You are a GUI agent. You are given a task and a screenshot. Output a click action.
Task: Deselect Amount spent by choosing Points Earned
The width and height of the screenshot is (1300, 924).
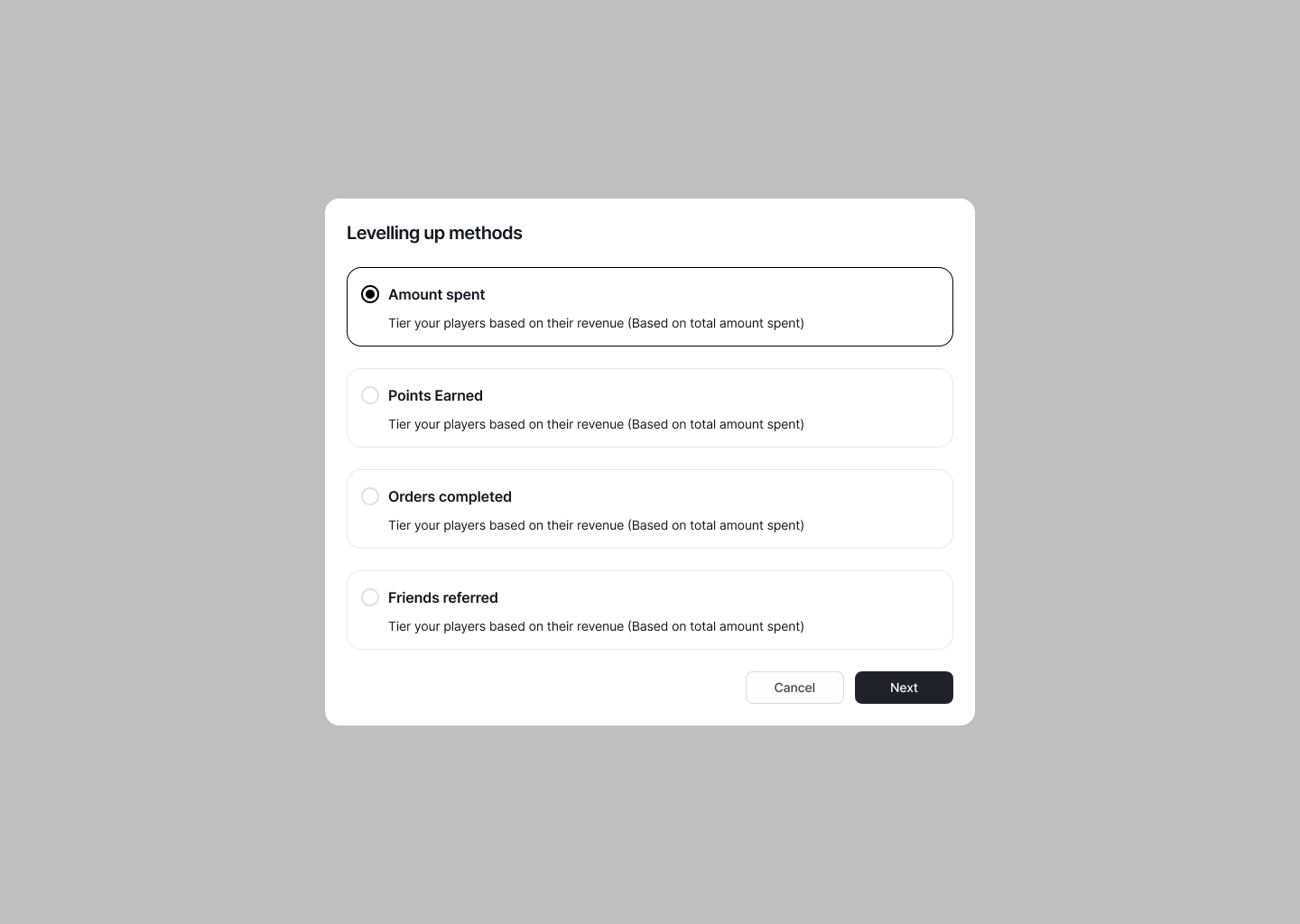(370, 395)
